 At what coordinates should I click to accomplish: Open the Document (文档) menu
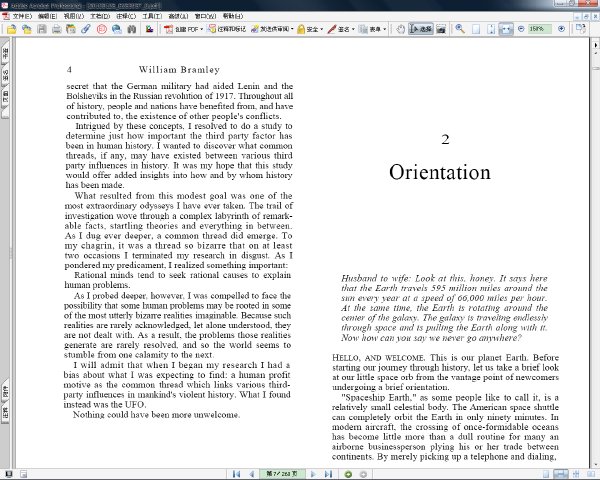[100, 16]
